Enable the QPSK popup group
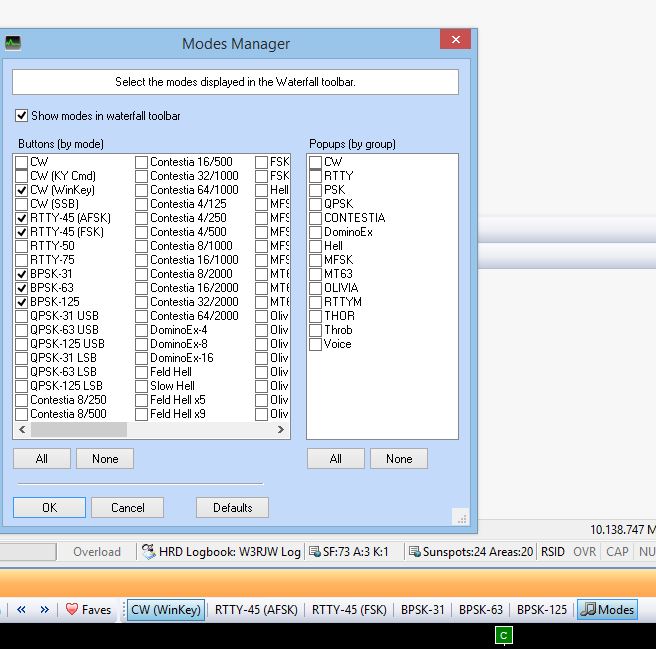Viewport: 656px width, 649px height. (x=315, y=204)
